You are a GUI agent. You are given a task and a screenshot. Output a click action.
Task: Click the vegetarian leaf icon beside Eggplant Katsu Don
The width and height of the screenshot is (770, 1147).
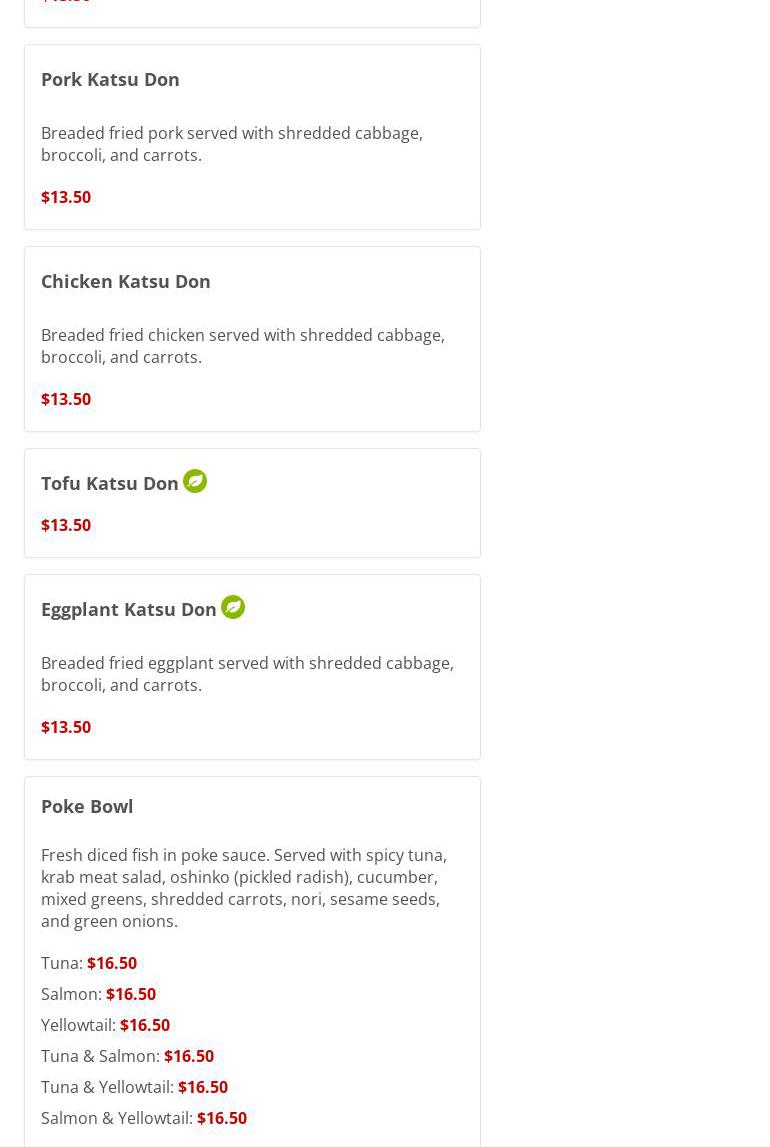(233, 607)
